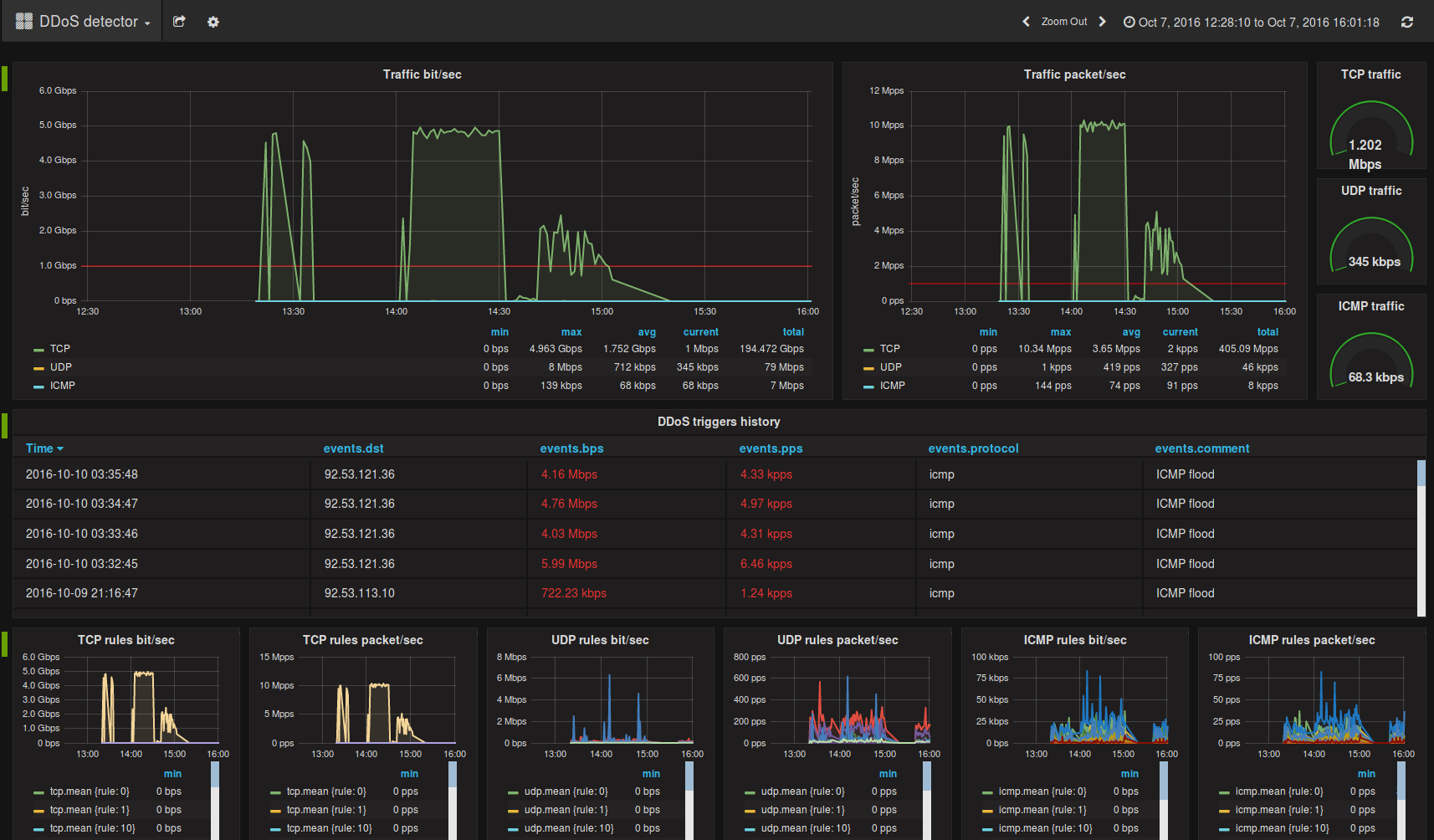Sort triggers table by events.protocol column
The image size is (1434, 840).
973,448
